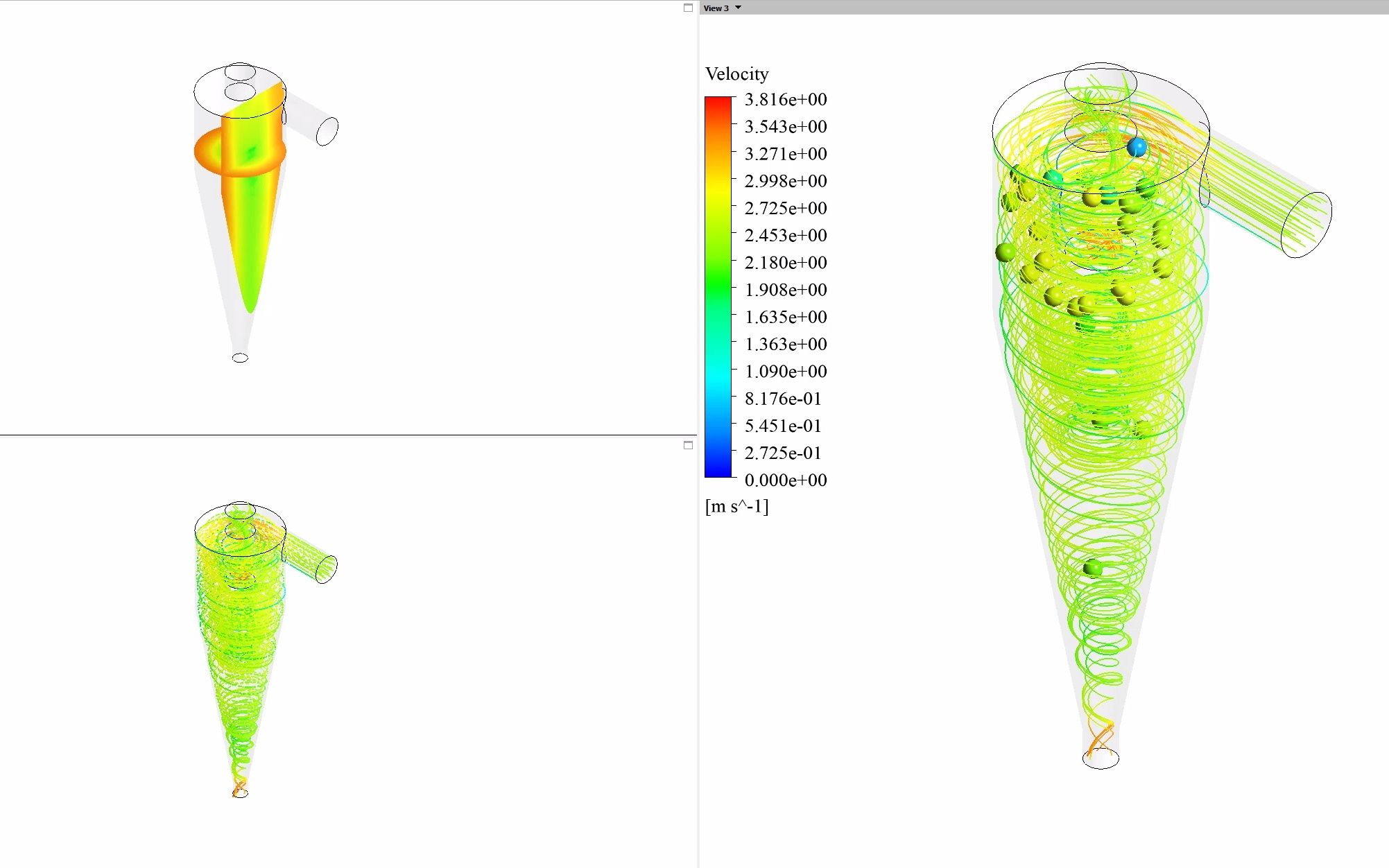Select the lone green particle in lower cone
The width and height of the screenshot is (1389, 868).
(1092, 568)
